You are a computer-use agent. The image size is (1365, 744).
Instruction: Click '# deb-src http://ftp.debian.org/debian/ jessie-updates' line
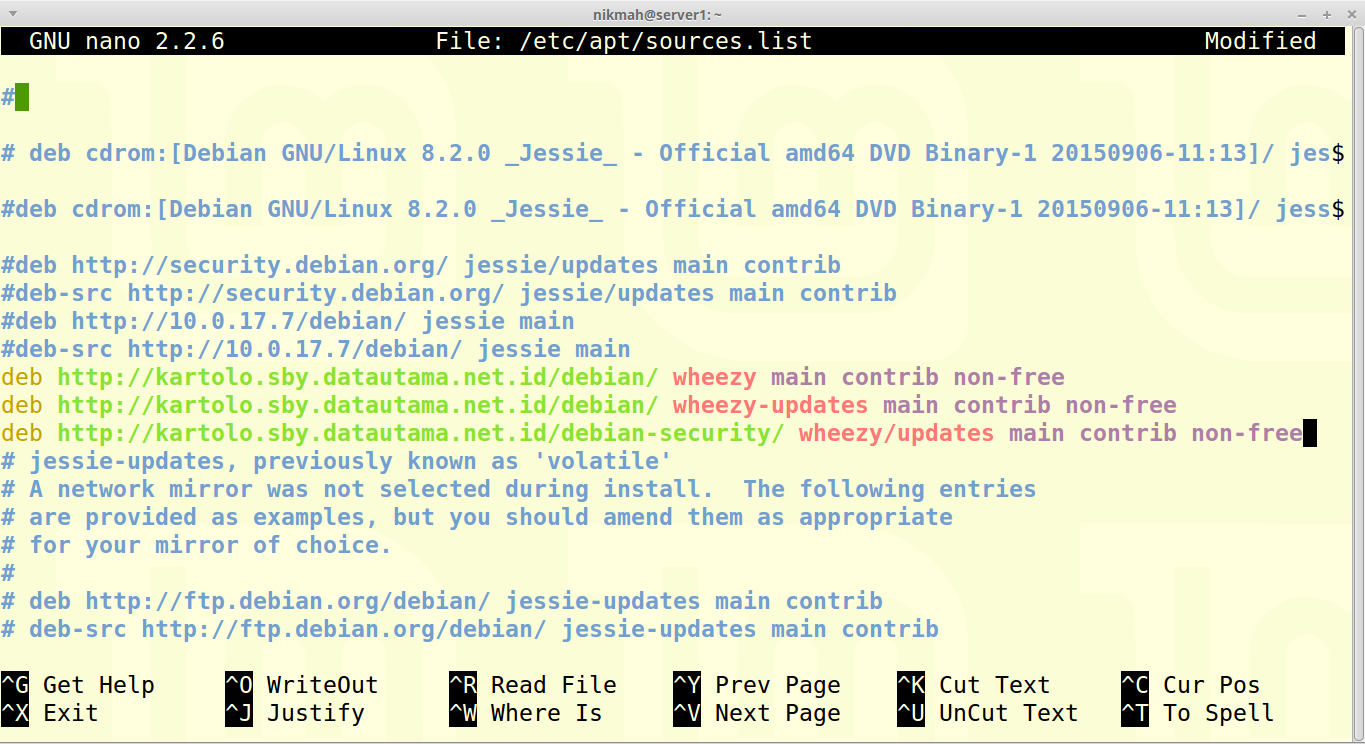click(x=470, y=629)
